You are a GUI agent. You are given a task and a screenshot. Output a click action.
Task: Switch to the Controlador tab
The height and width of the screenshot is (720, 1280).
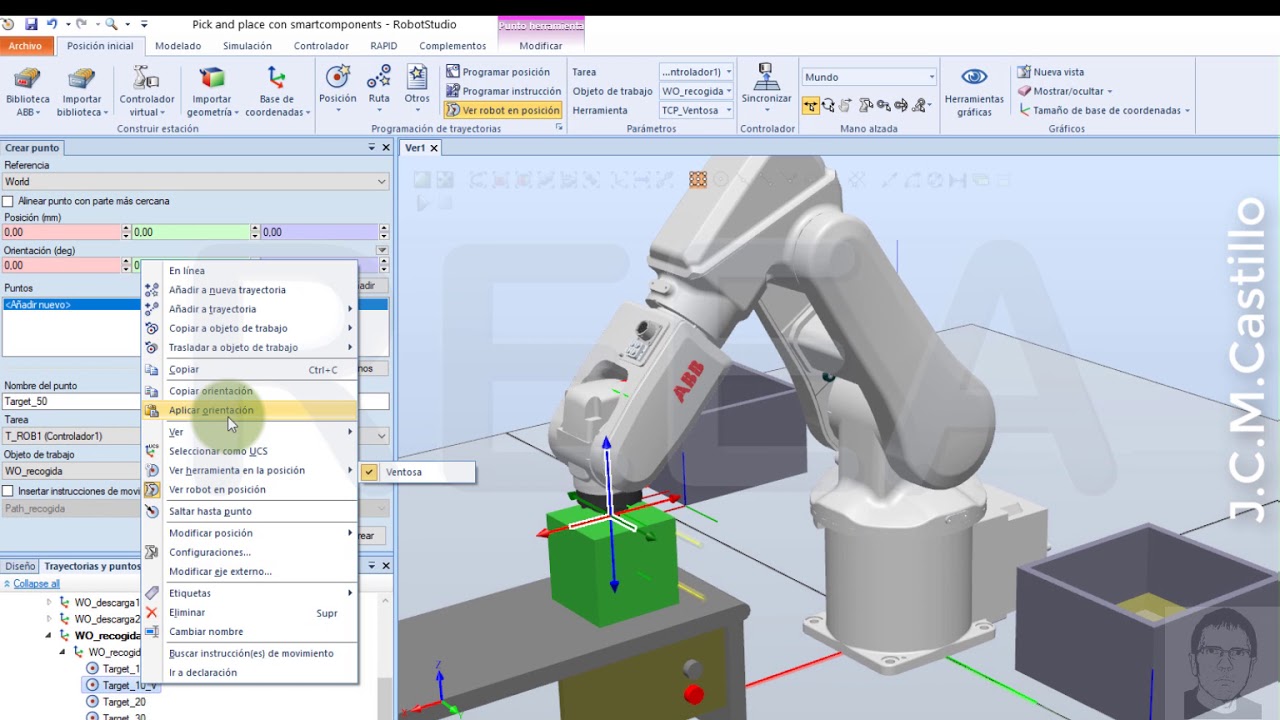point(321,46)
